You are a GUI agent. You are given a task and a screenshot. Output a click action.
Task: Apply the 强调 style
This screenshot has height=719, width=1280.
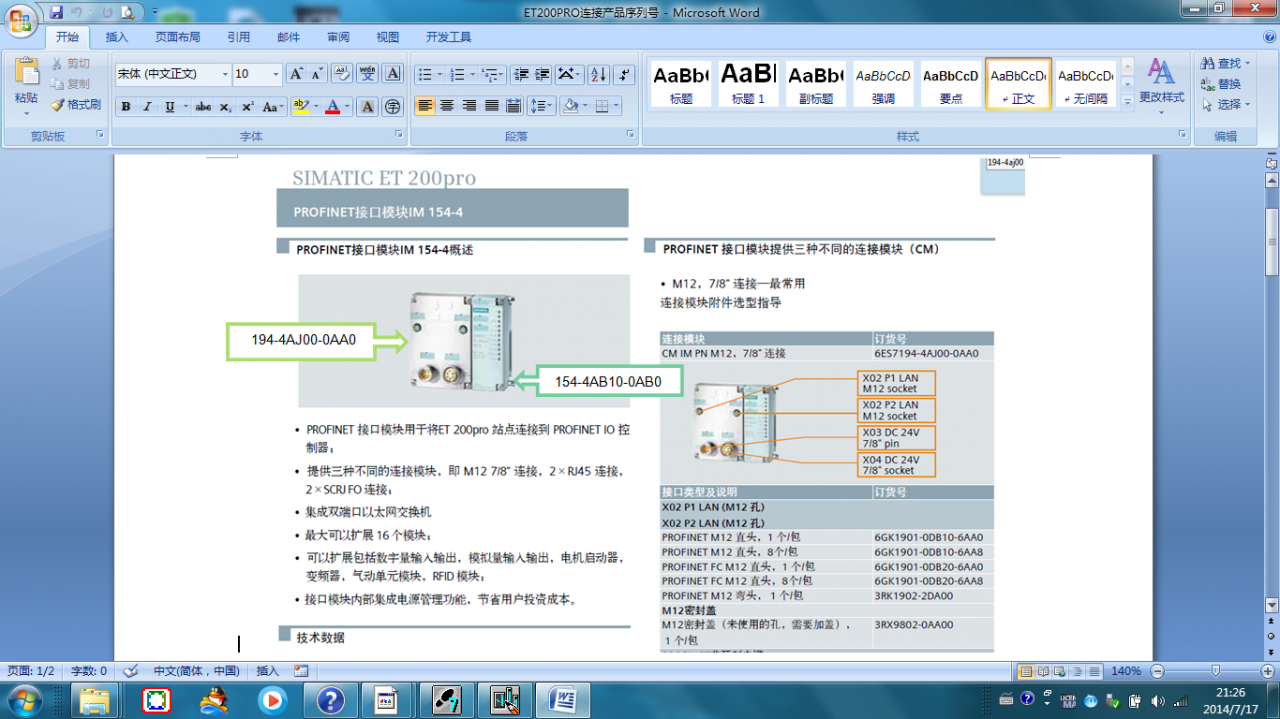(883, 83)
